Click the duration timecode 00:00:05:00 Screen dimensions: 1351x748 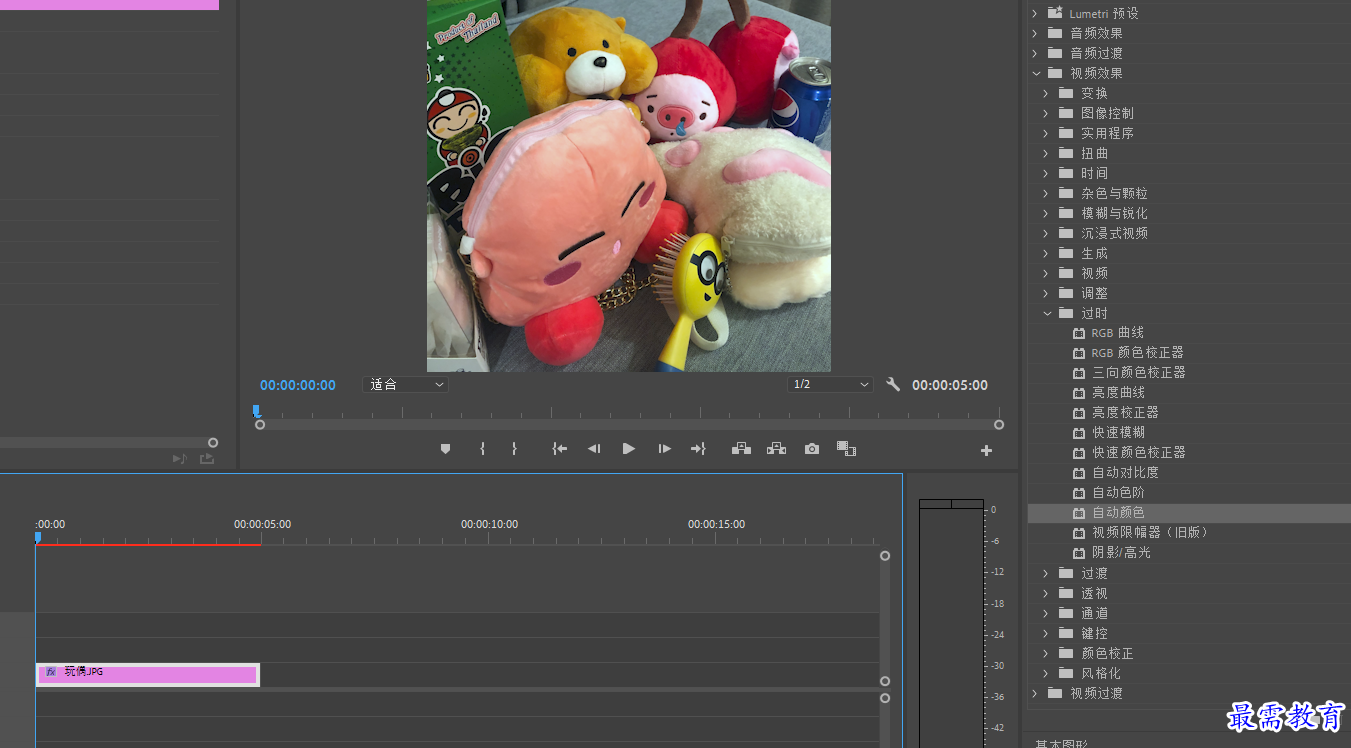[950, 385]
